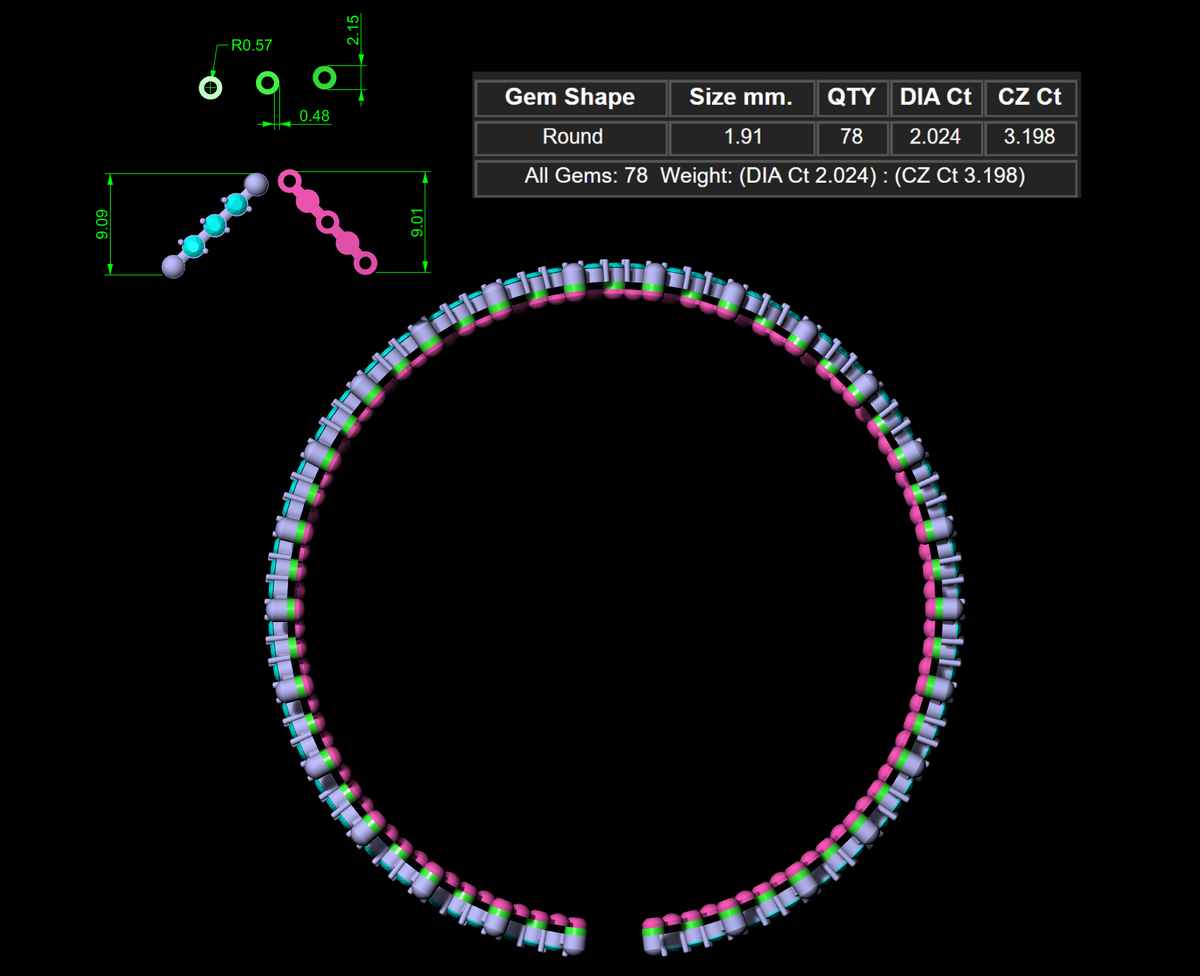This screenshot has height=976, width=1200.
Task: Select the pink link component drawing
Action: pyautogui.click(x=328, y=222)
